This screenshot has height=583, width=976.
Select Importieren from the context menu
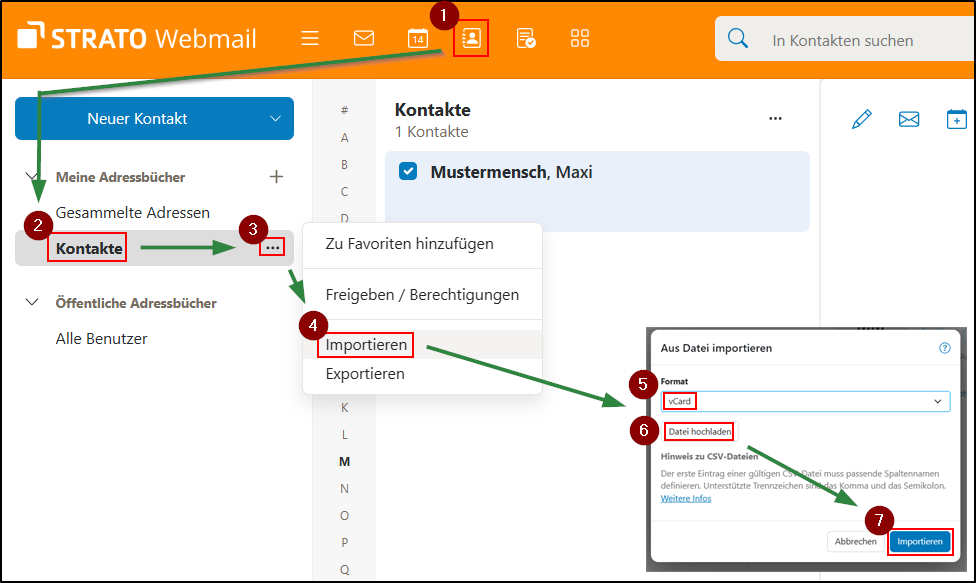pyautogui.click(x=366, y=346)
